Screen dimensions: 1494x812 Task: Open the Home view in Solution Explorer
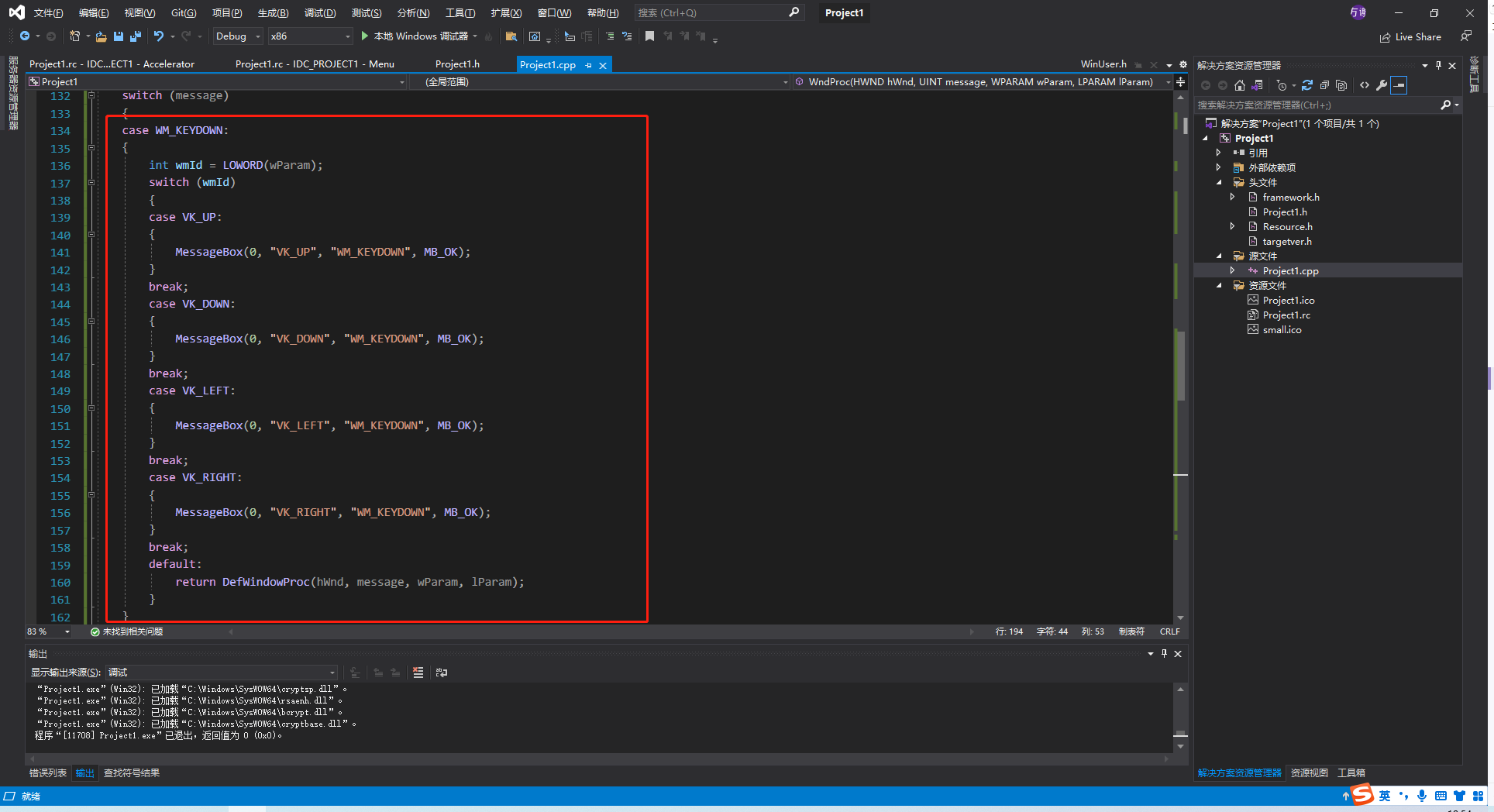coord(1240,85)
